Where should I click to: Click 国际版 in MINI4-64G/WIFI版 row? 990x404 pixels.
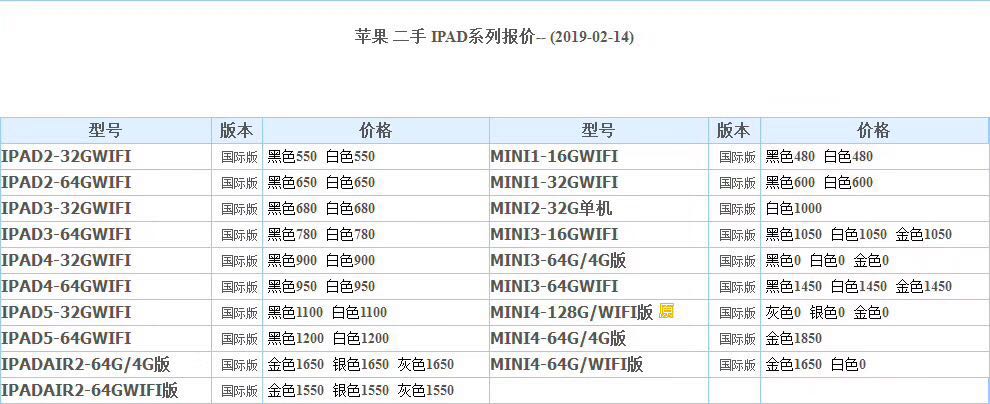[x=737, y=365]
